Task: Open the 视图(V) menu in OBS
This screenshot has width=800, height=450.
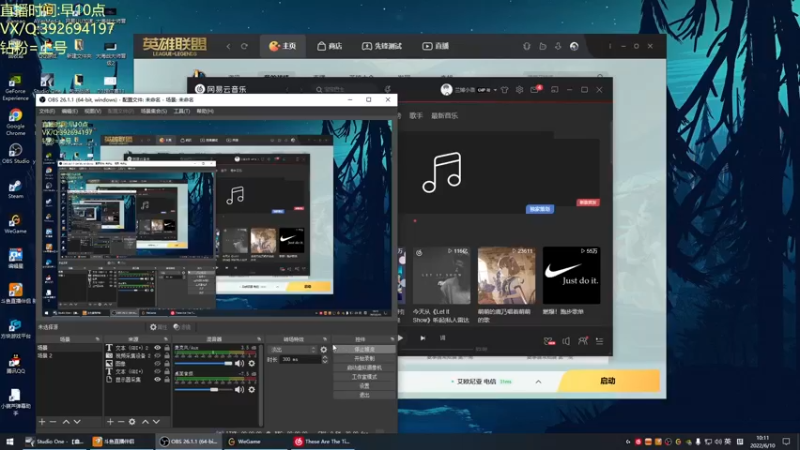Action: click(92, 111)
